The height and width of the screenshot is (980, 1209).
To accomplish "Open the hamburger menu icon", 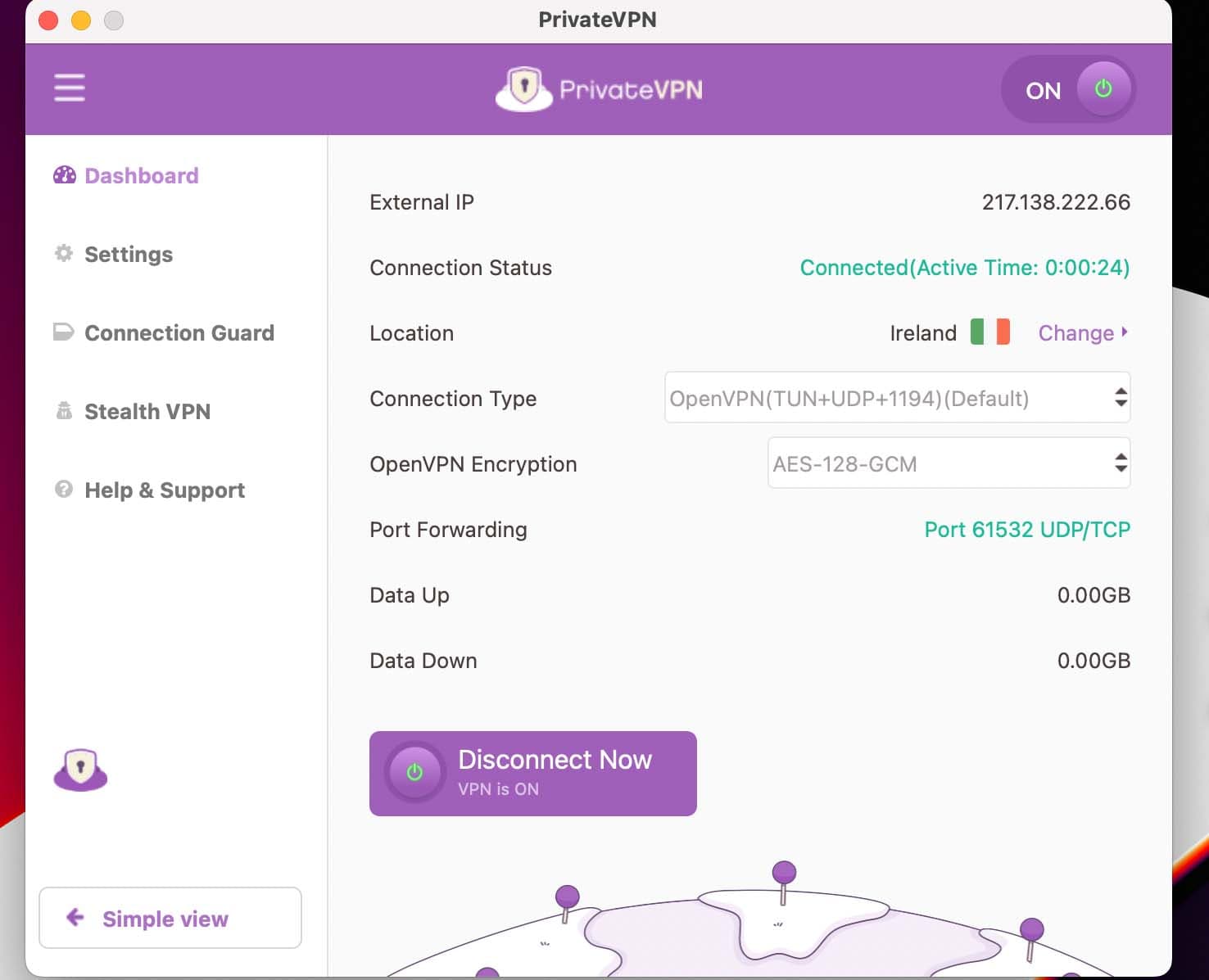I will click(70, 88).
